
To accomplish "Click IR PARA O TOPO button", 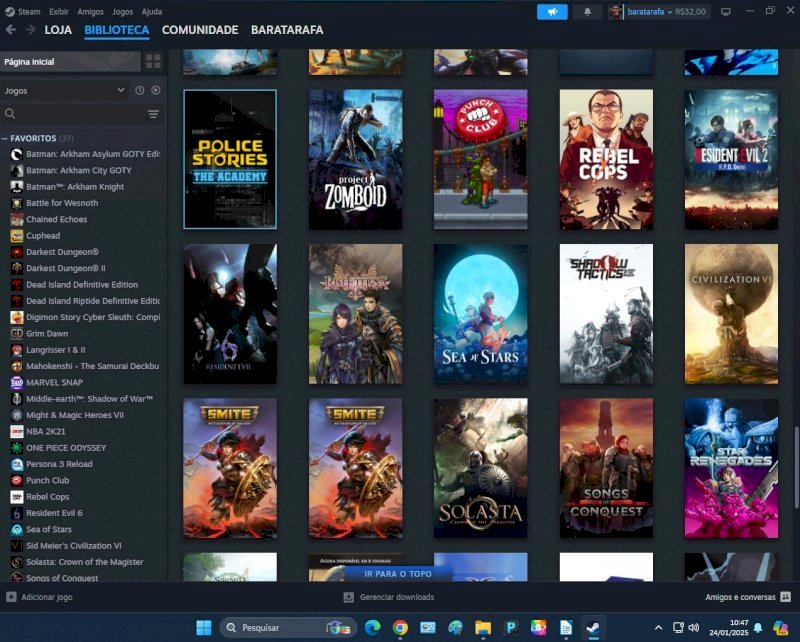I will (398, 574).
